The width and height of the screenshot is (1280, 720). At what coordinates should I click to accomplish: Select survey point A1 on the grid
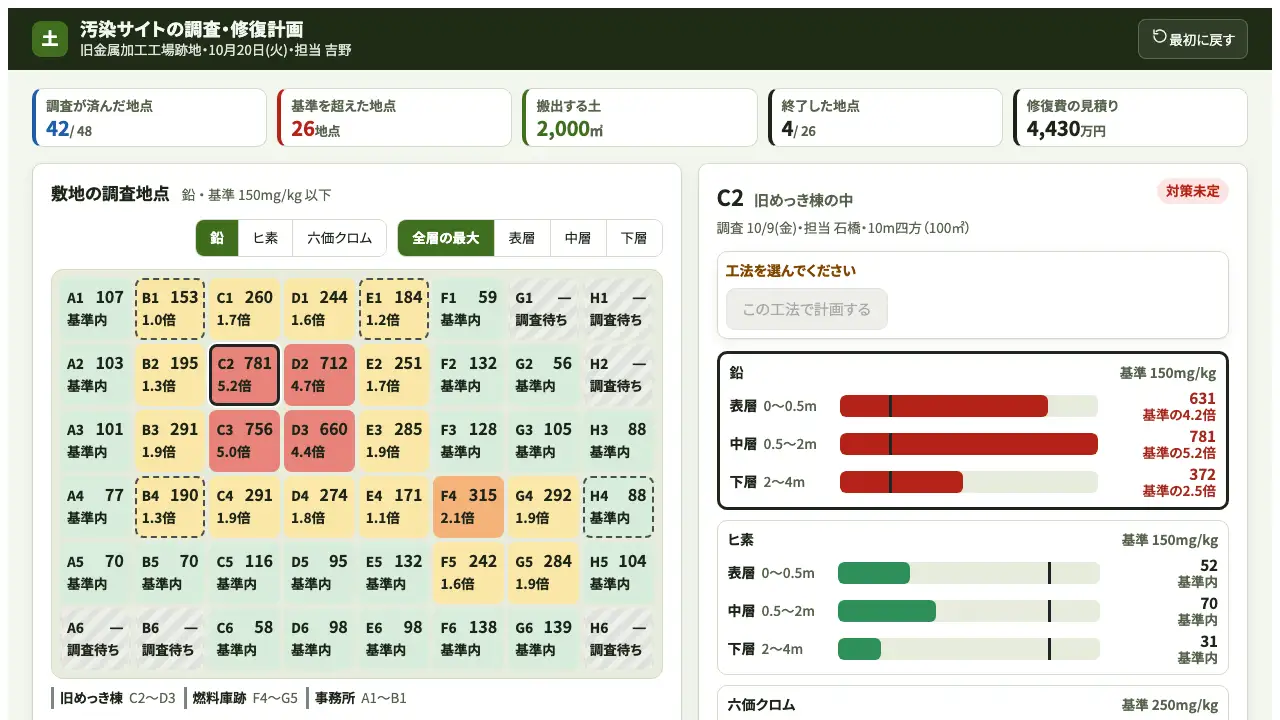[x=95, y=308]
